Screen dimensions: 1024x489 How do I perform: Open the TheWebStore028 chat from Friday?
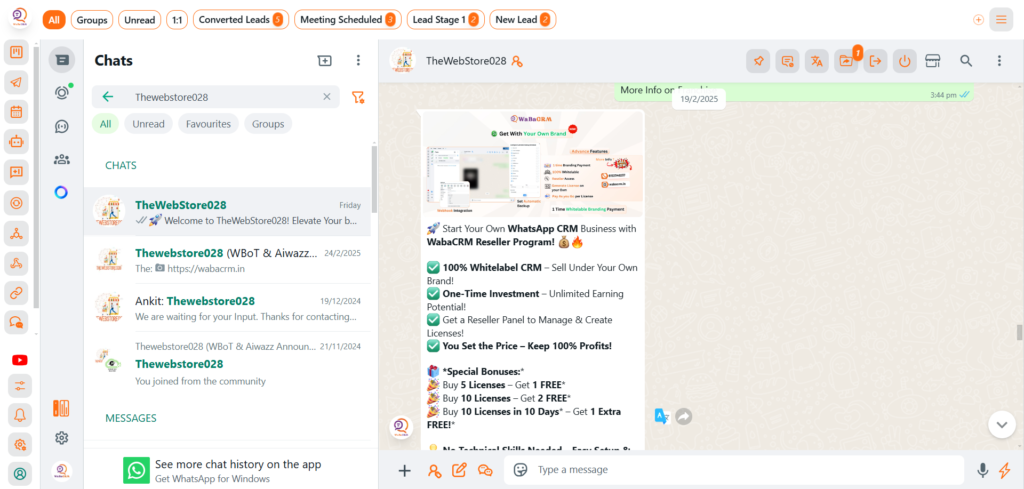(226, 212)
